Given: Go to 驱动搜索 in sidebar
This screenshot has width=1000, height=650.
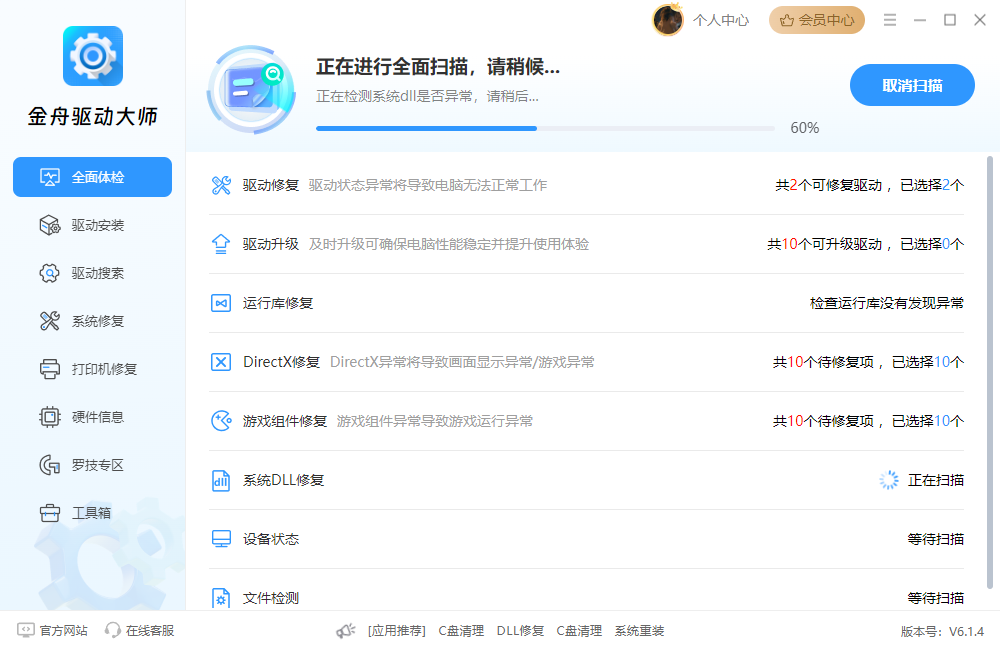Looking at the screenshot, I should coord(92,273).
